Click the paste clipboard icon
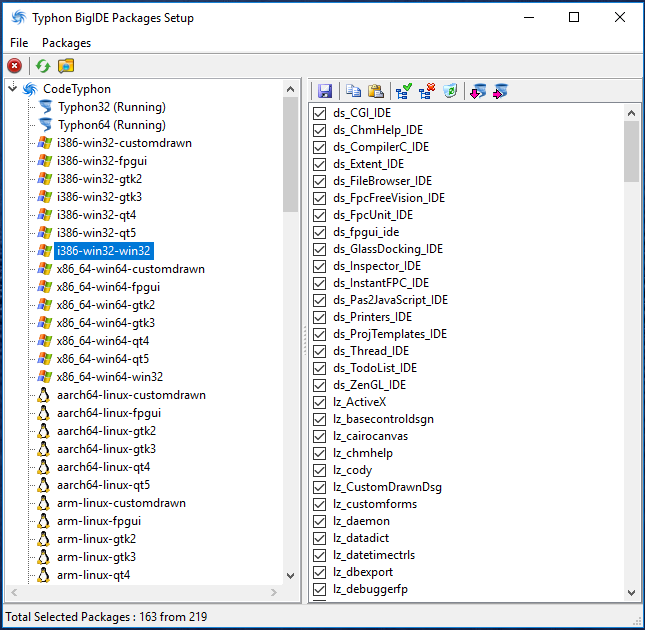Screen dimensions: 645x630 tap(376, 91)
